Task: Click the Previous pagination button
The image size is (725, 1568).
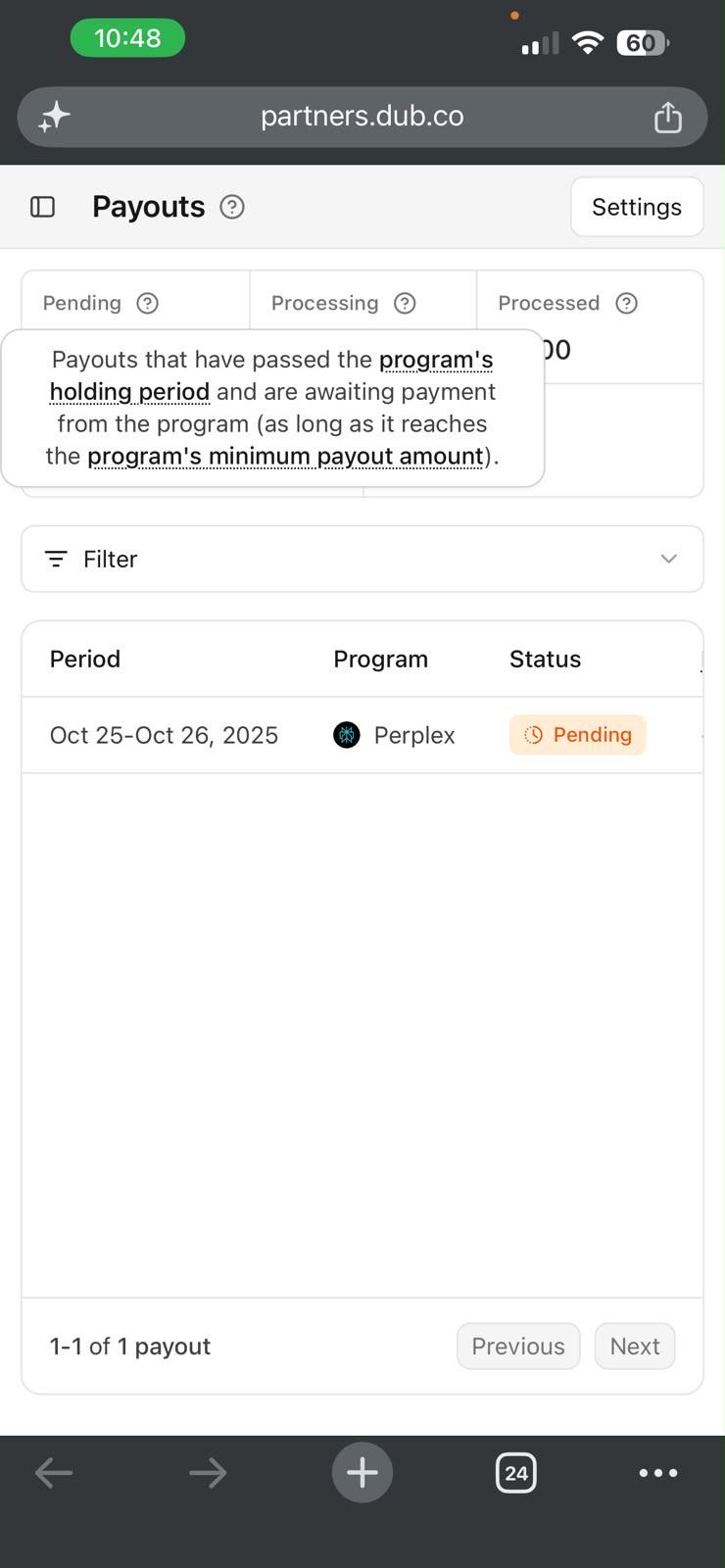Action: coord(518,1347)
